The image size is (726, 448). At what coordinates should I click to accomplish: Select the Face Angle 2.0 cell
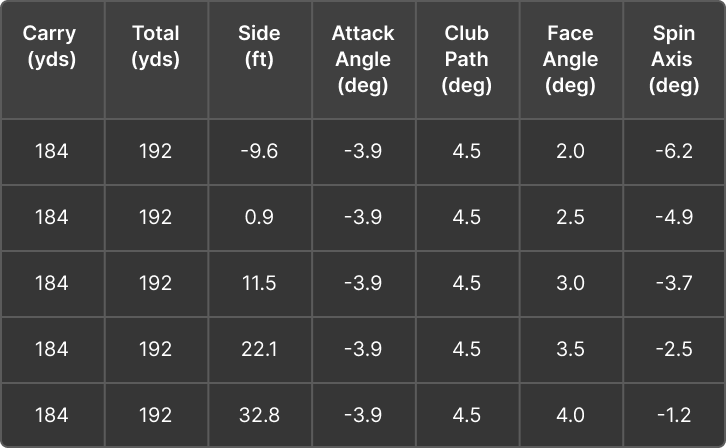570,151
